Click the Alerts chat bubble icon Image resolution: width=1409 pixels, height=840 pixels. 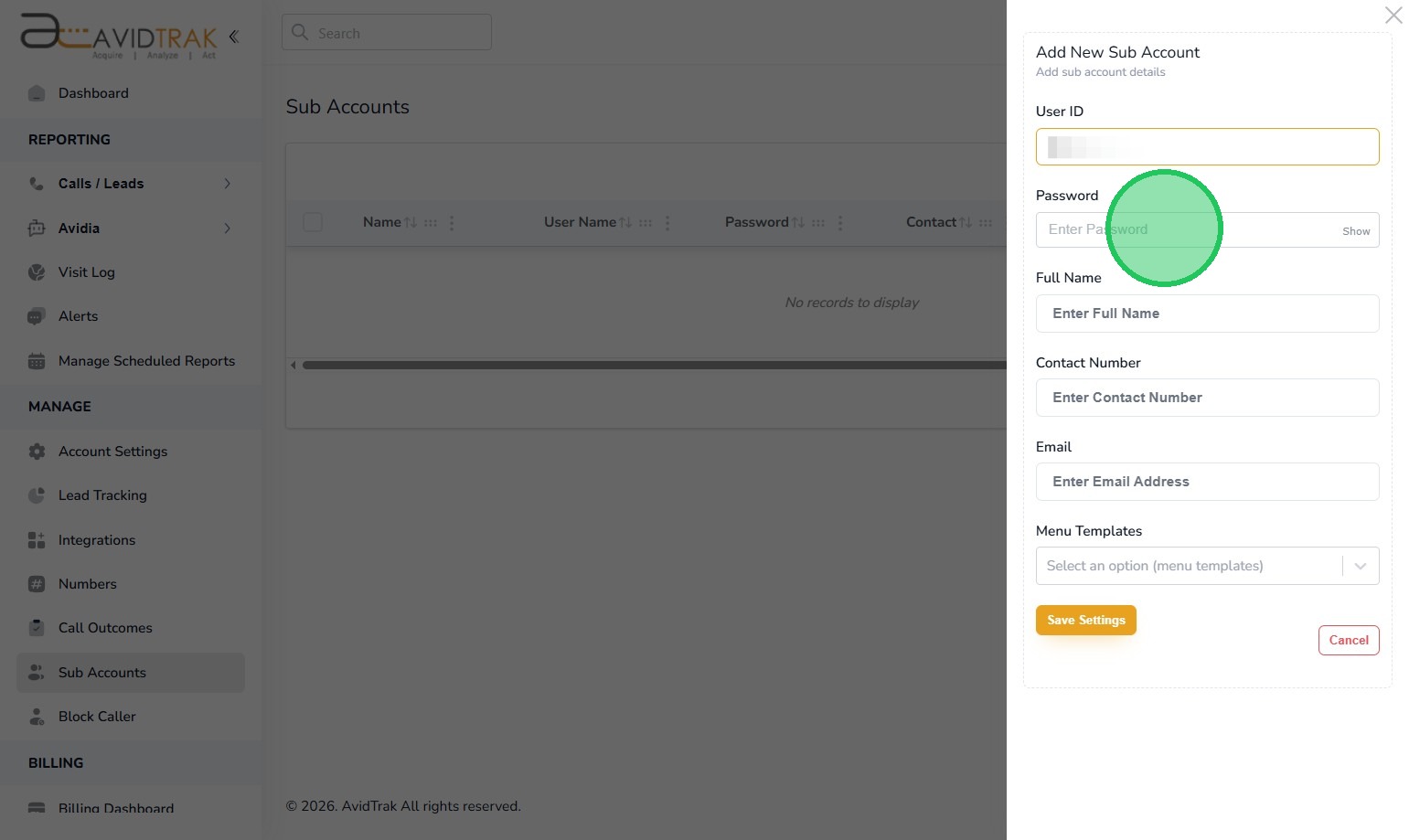click(x=37, y=316)
